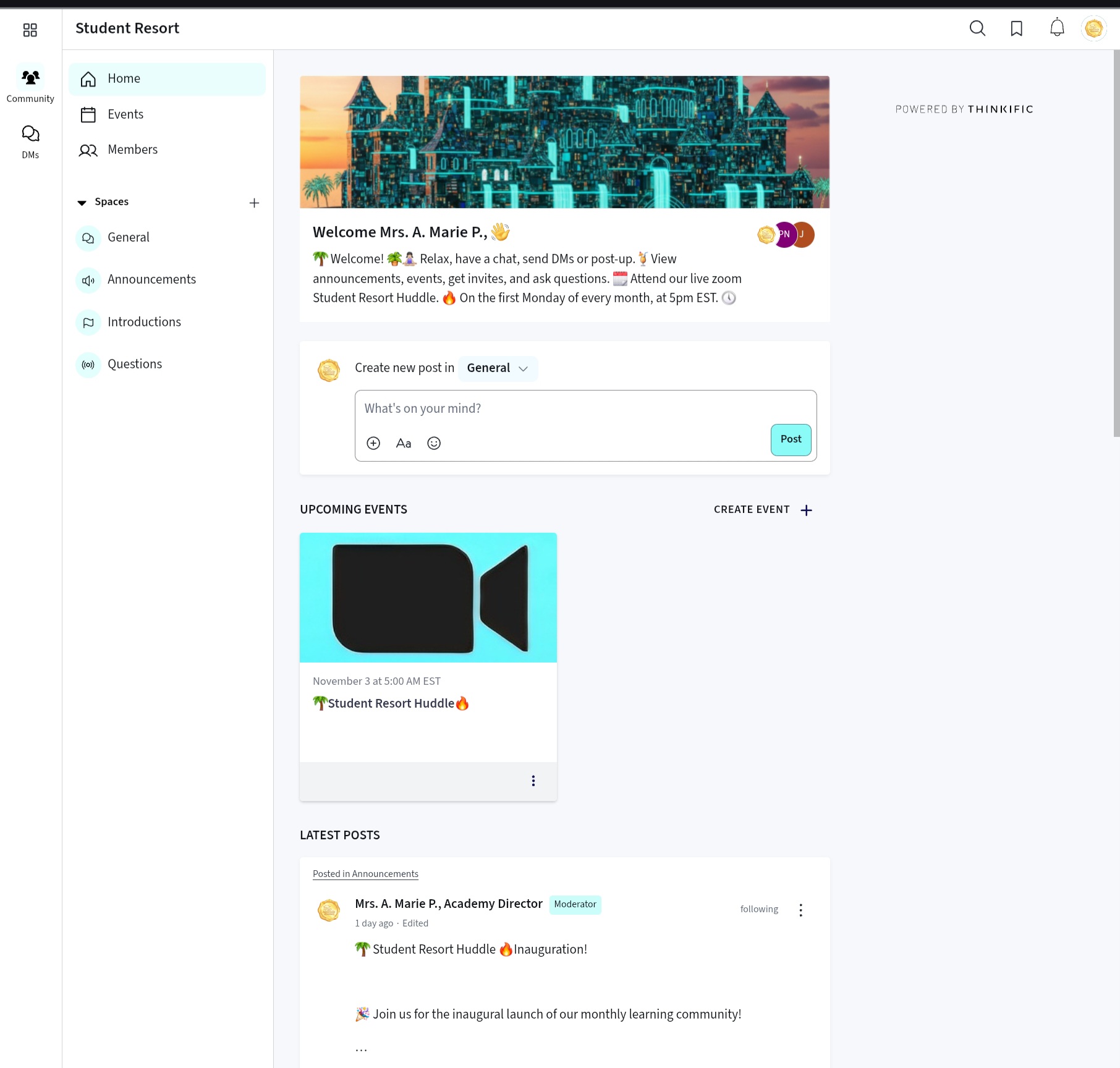Open text formatting Aa icon
Viewport: 1120px width, 1068px height.
[404, 443]
